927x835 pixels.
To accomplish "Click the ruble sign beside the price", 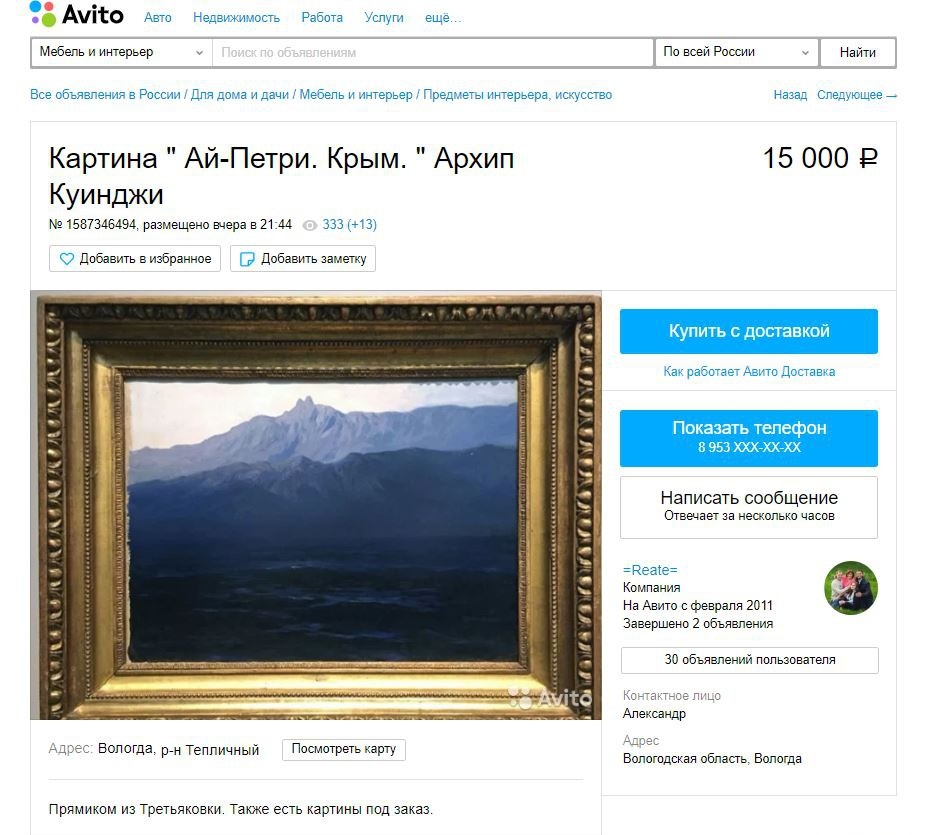I will (868, 158).
